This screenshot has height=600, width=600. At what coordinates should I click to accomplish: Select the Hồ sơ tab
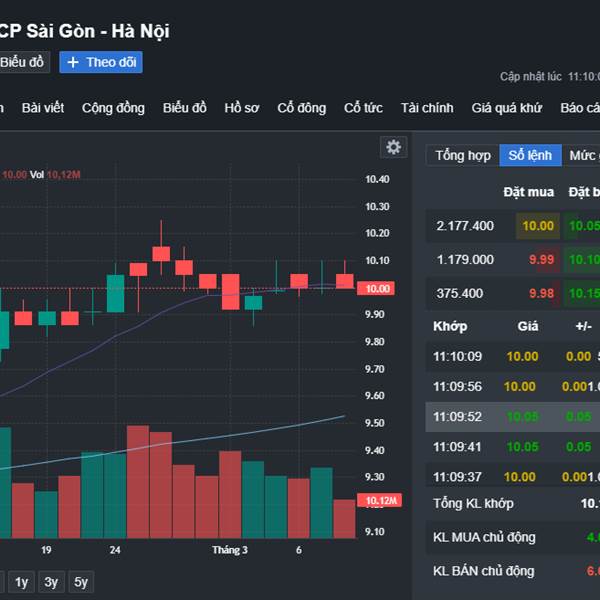(x=241, y=108)
